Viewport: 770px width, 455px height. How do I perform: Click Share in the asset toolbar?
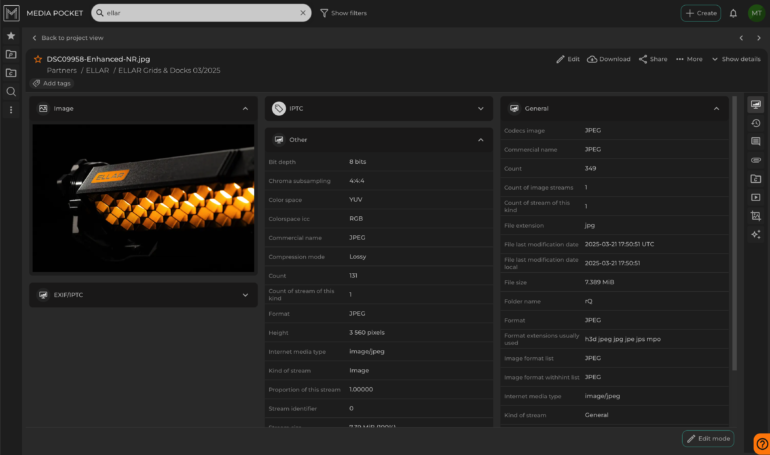(653, 59)
